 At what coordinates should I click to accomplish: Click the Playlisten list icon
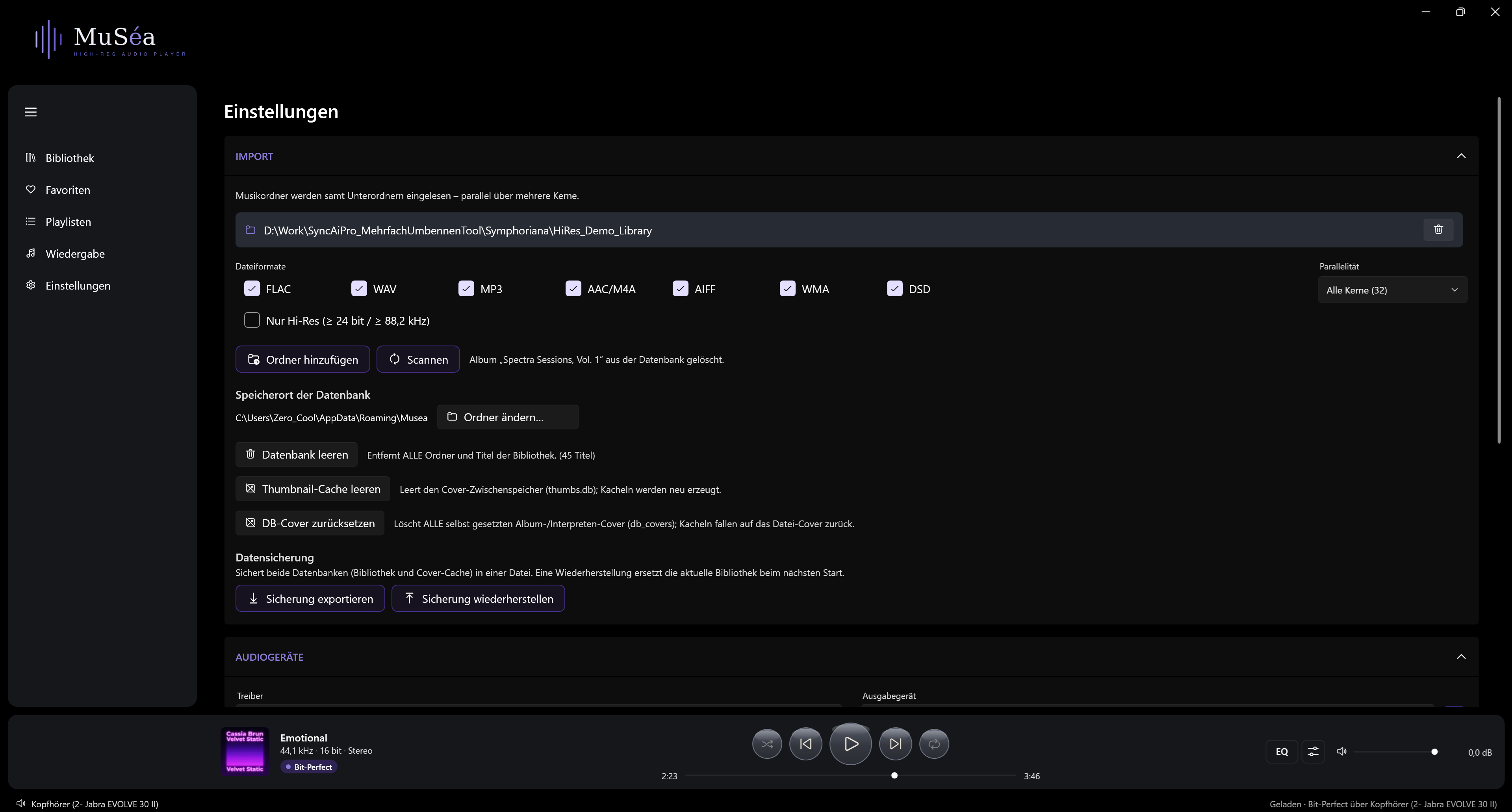tap(30, 221)
